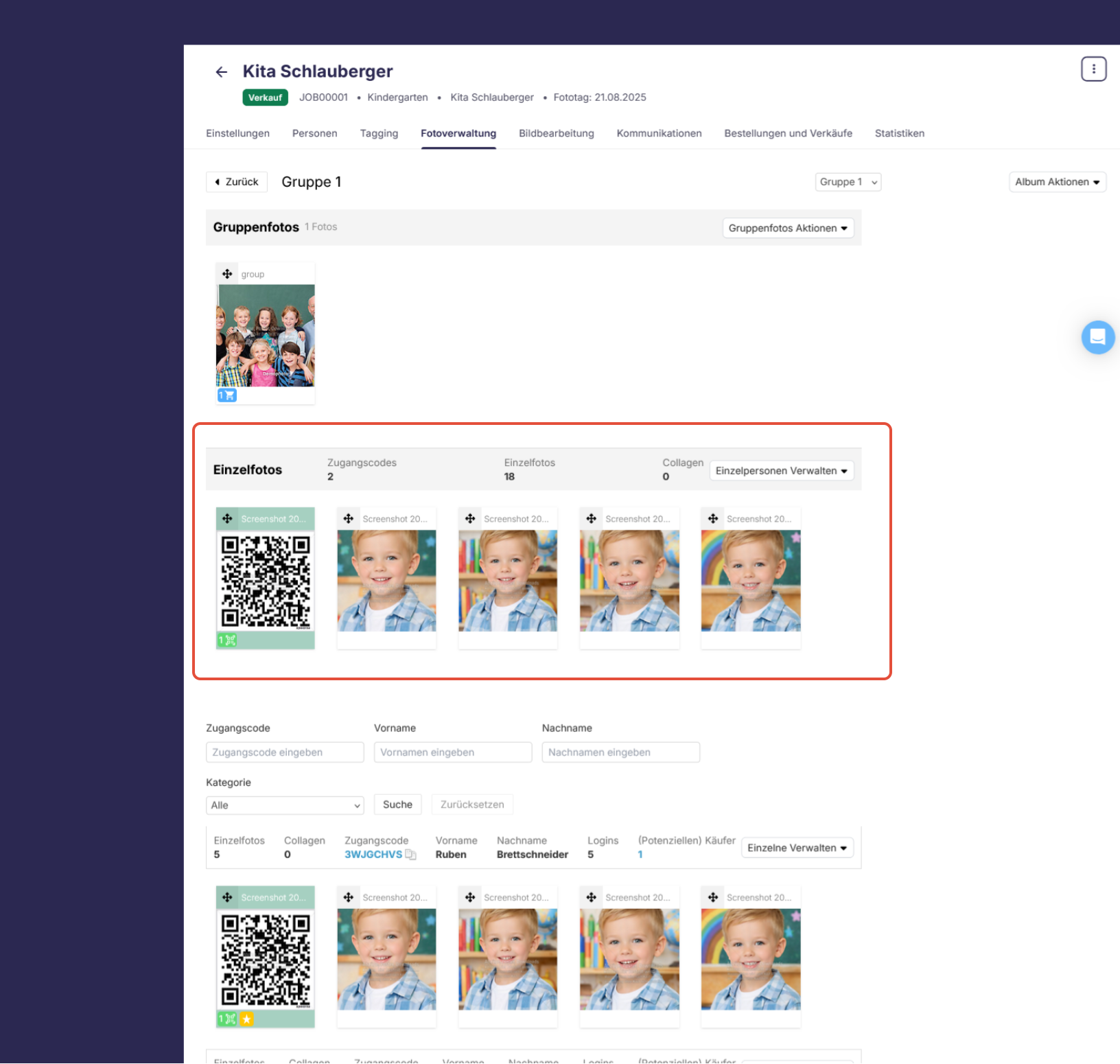
Task: Click the job number JOB00001
Action: coord(323,97)
